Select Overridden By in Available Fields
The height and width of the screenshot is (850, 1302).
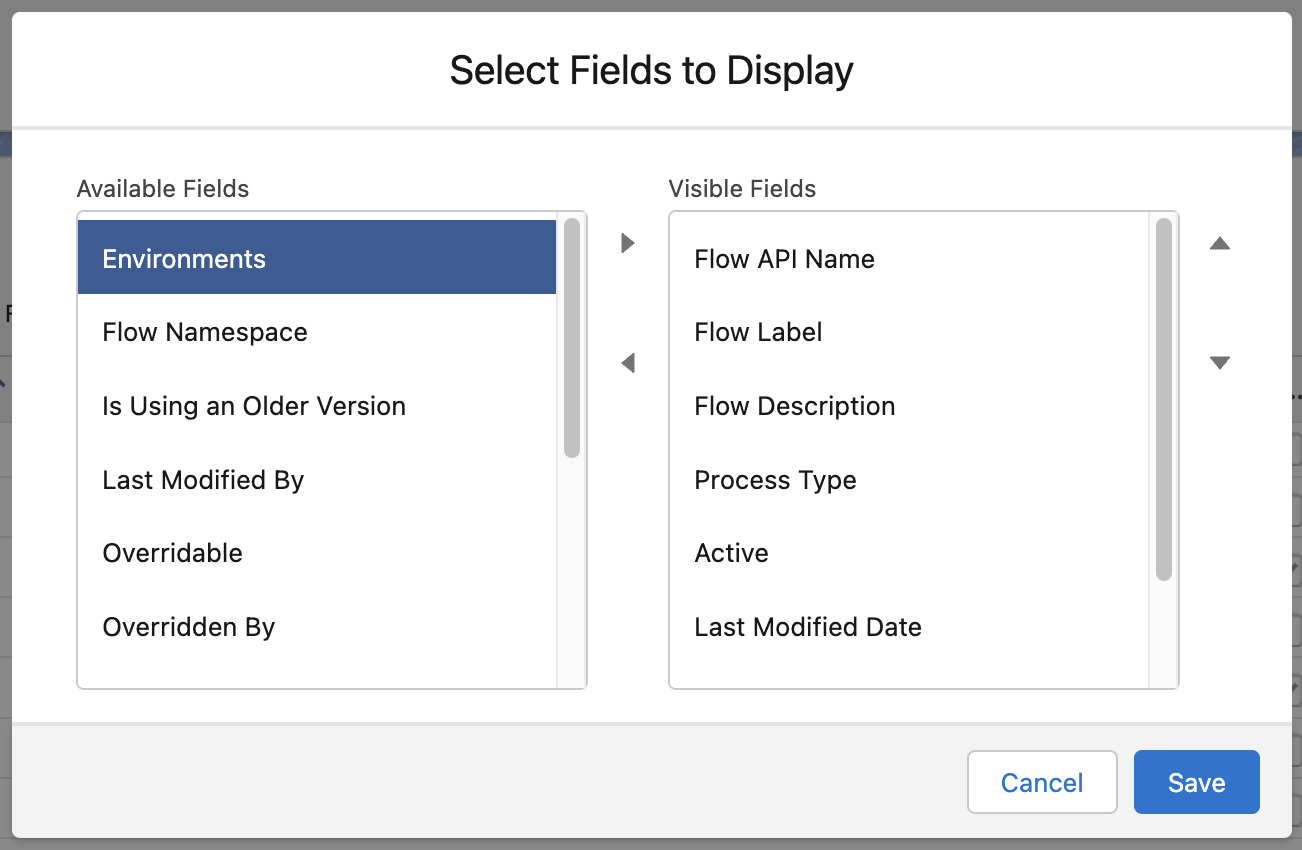pos(317,627)
